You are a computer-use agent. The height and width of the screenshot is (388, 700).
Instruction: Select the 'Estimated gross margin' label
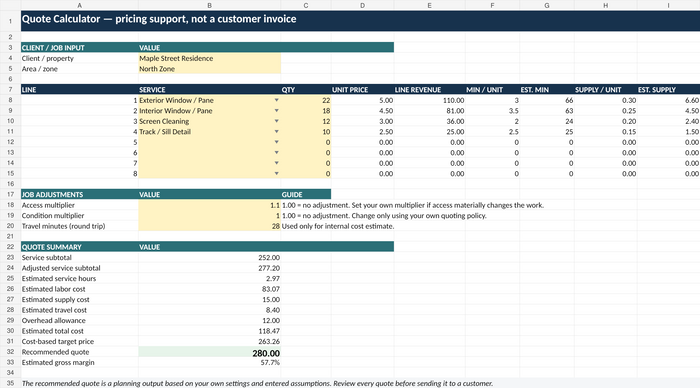pos(58,363)
